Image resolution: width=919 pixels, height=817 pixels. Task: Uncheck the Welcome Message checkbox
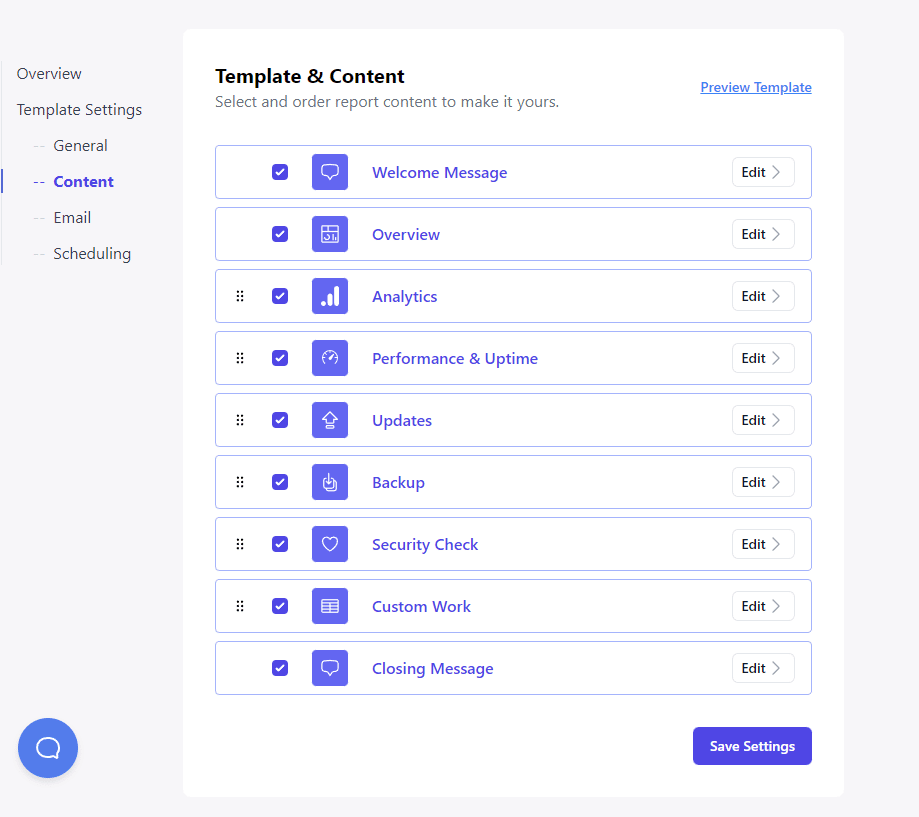[x=280, y=172]
